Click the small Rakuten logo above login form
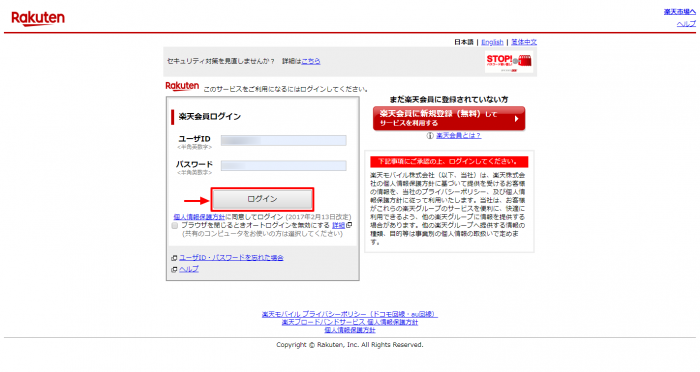700x372 pixels. [182, 86]
